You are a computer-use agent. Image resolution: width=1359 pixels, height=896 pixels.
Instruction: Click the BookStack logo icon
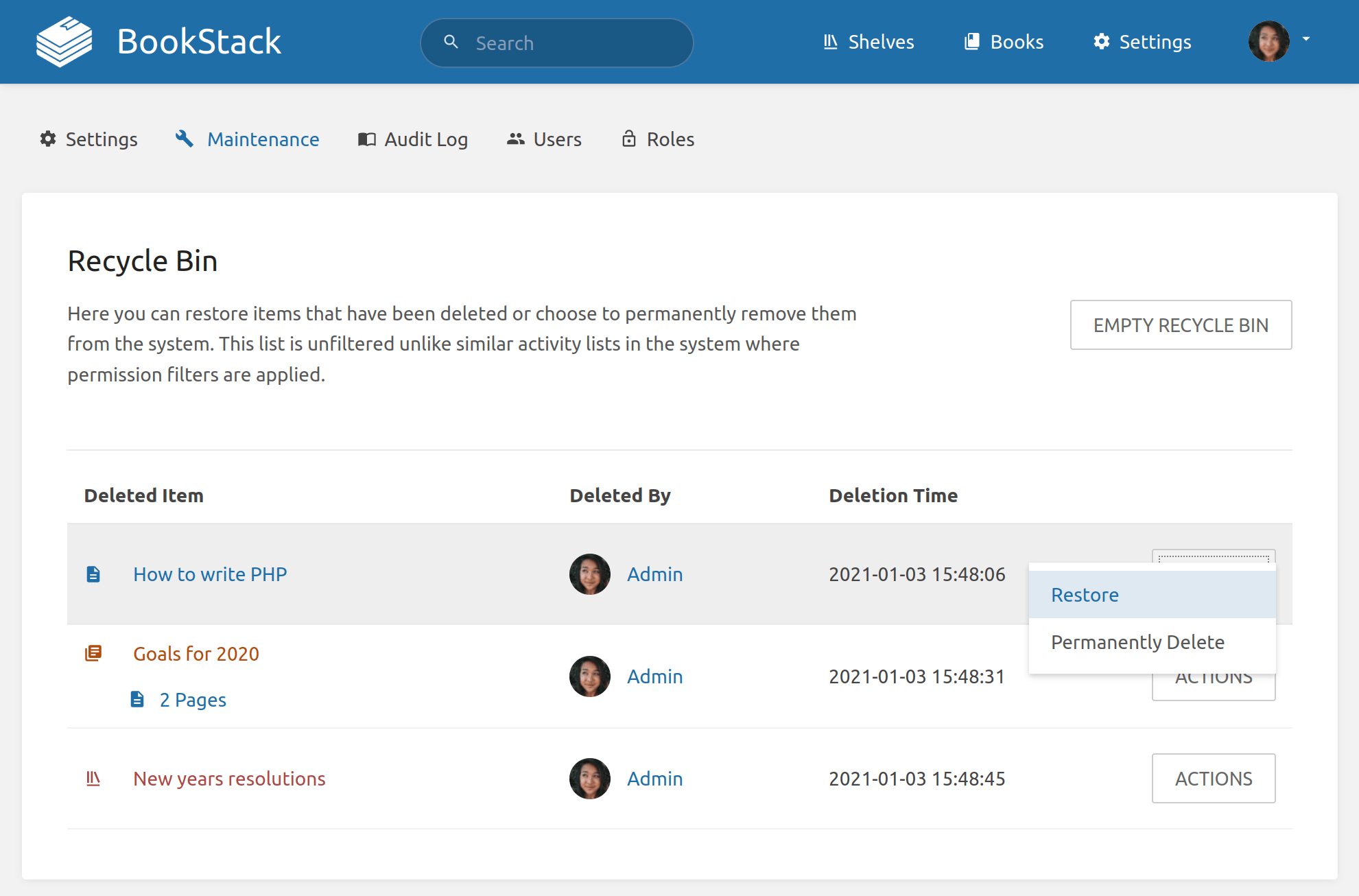(x=64, y=42)
